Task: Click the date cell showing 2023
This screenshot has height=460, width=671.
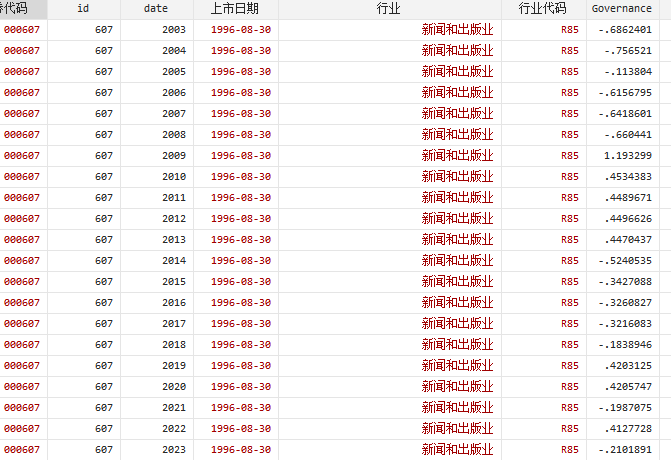Action: click(x=173, y=450)
